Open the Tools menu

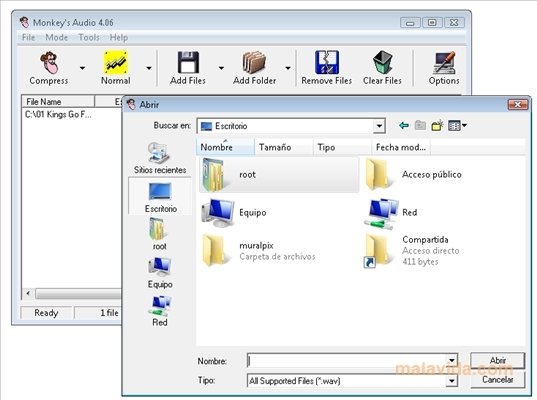click(x=89, y=37)
